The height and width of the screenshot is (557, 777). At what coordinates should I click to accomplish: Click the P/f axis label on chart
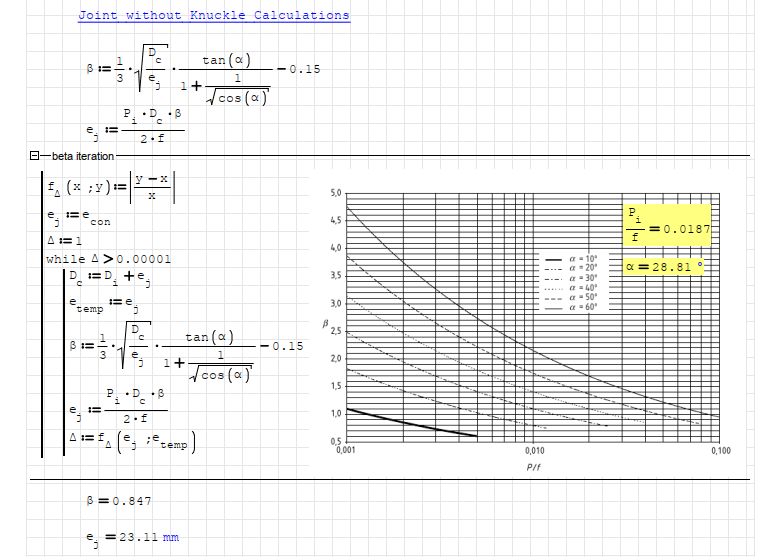pyautogui.click(x=533, y=467)
